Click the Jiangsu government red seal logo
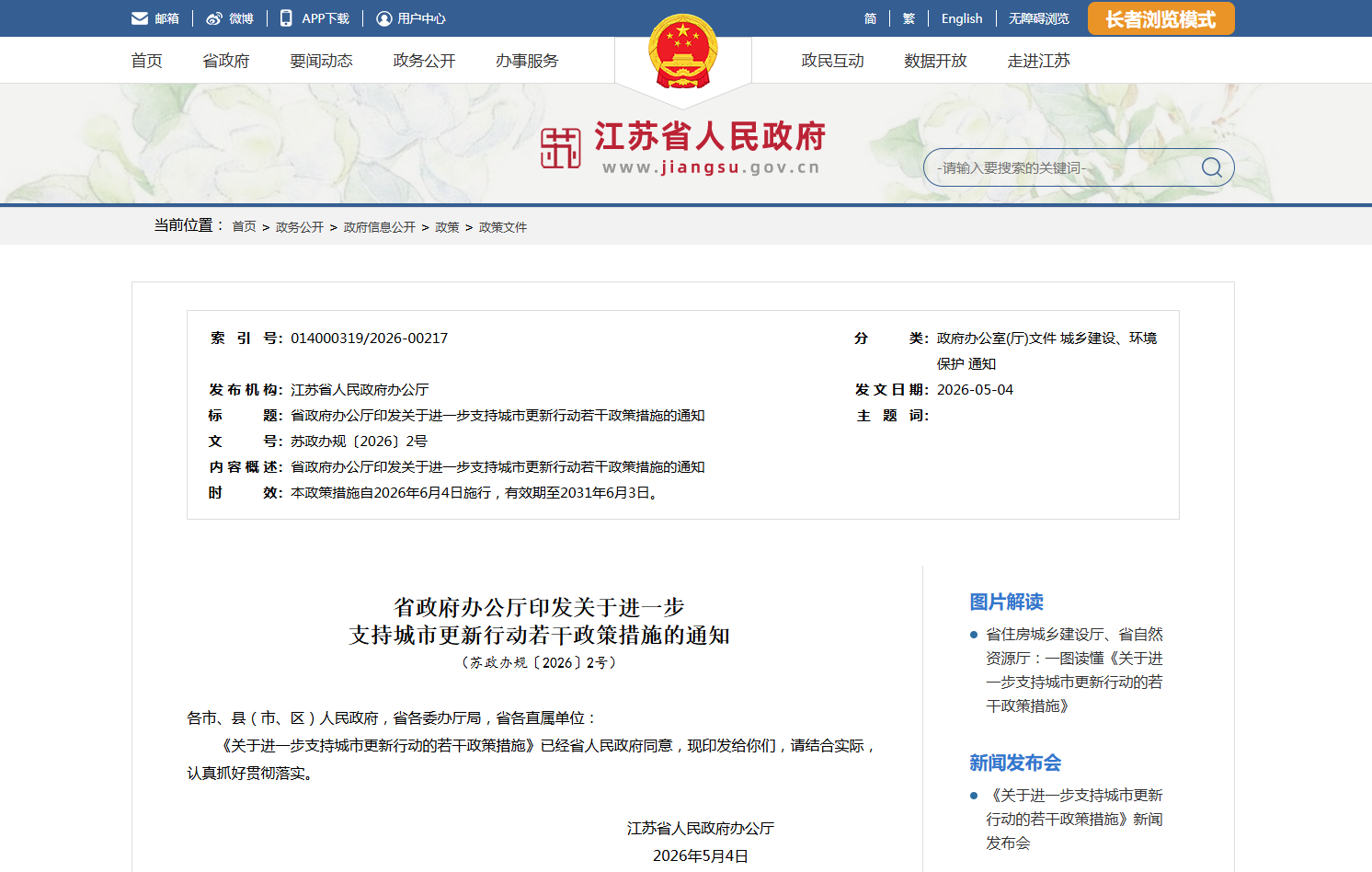This screenshot has width=1372, height=872. point(560,148)
